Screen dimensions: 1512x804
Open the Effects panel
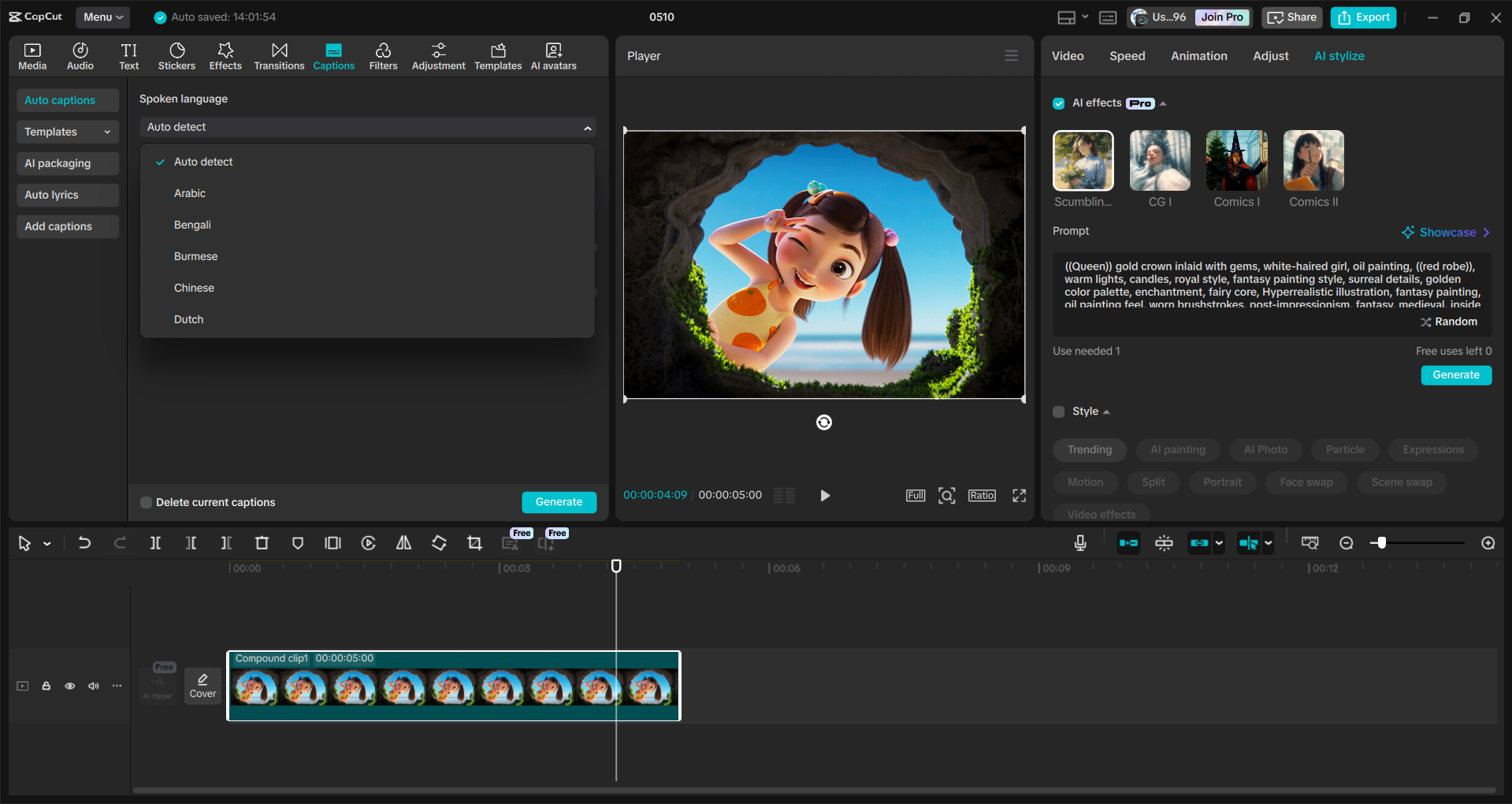[225, 55]
